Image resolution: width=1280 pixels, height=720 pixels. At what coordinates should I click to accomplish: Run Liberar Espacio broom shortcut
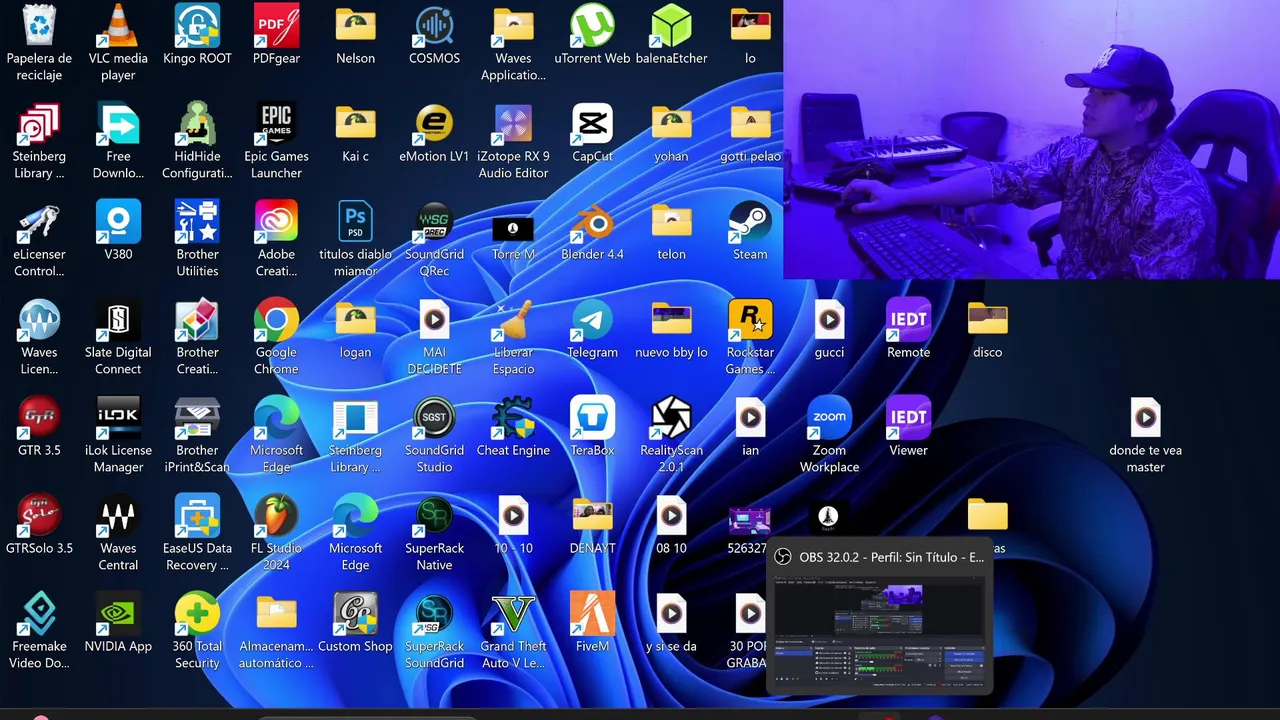click(x=513, y=321)
